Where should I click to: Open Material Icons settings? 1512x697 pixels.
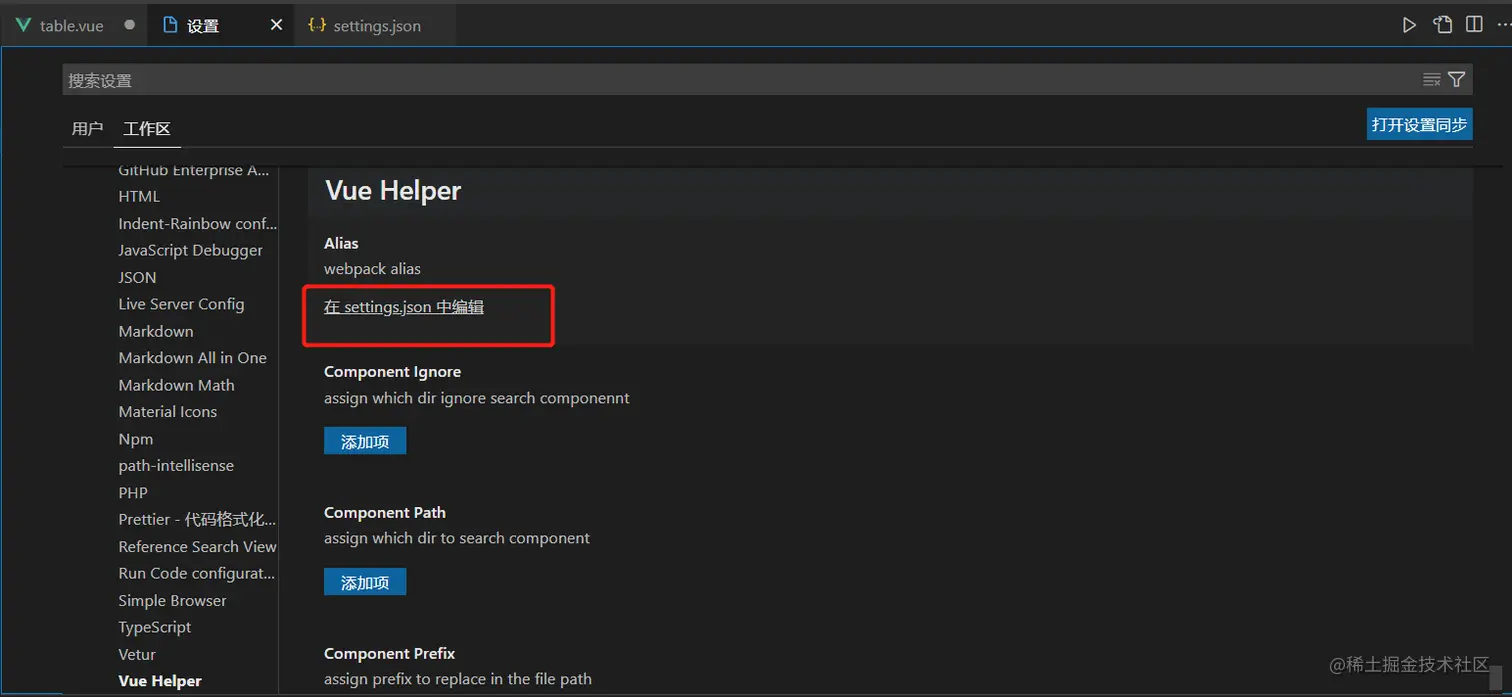click(x=167, y=412)
